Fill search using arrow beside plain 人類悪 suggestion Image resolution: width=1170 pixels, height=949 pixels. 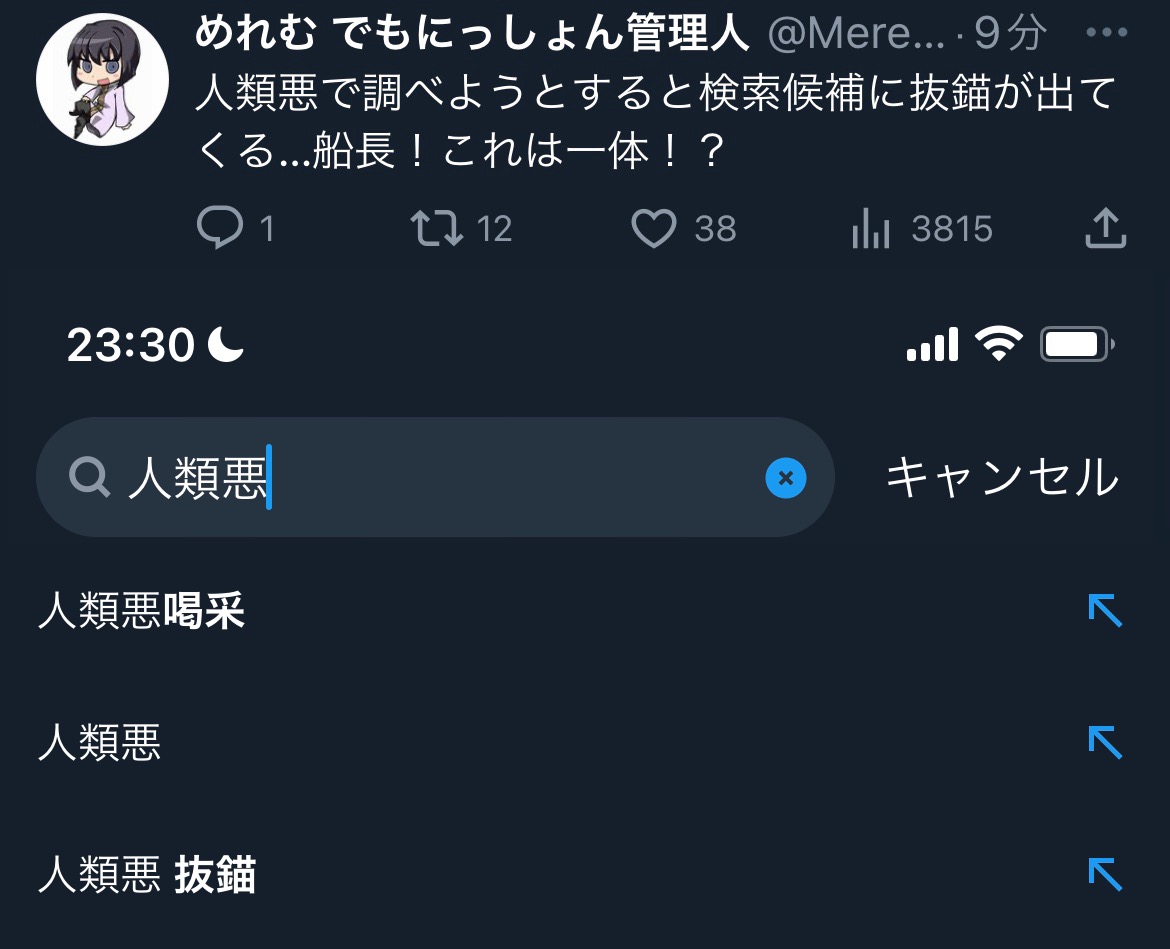[x=1105, y=742]
